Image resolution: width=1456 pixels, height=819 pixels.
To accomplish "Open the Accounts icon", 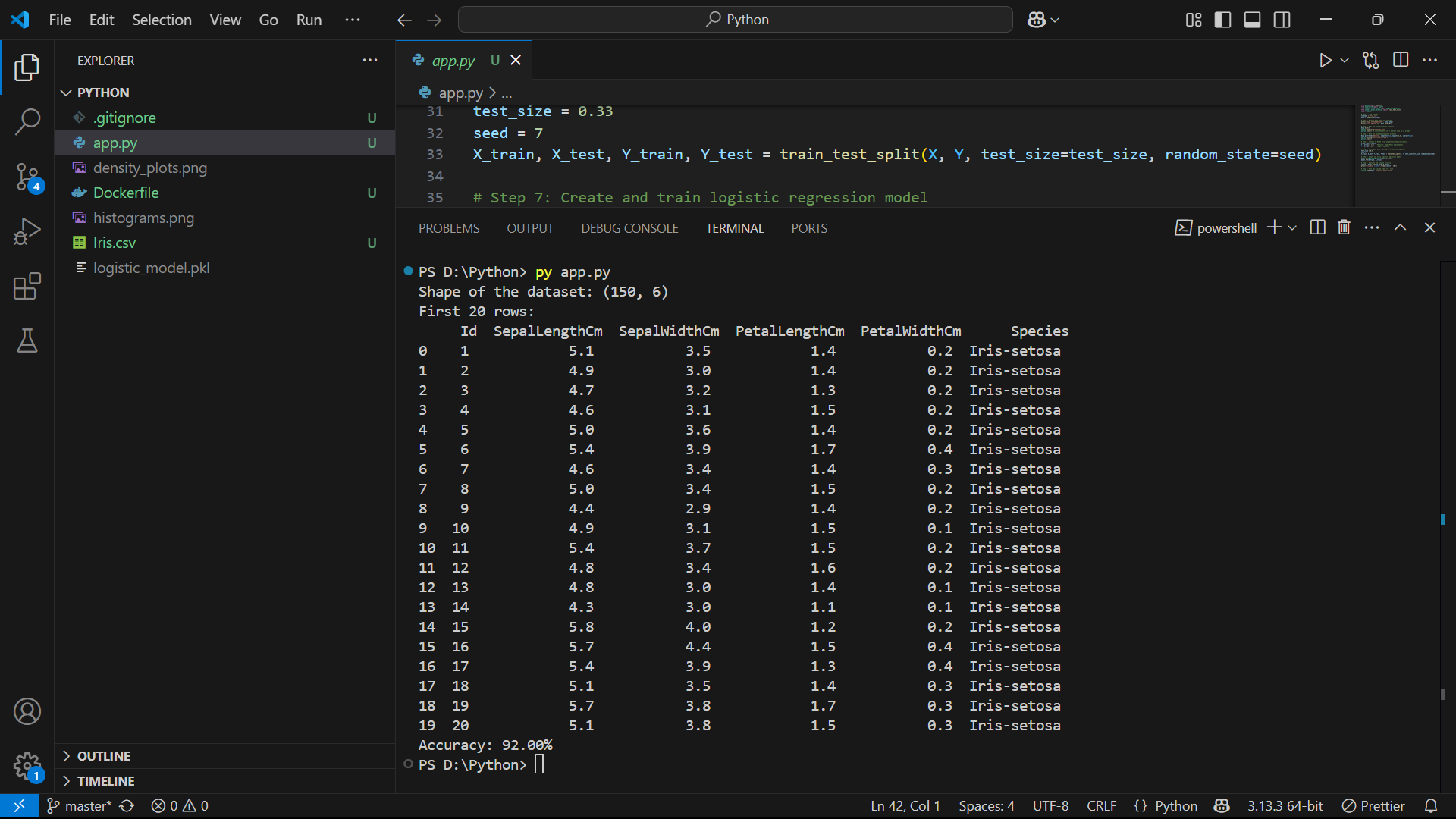I will [x=27, y=711].
